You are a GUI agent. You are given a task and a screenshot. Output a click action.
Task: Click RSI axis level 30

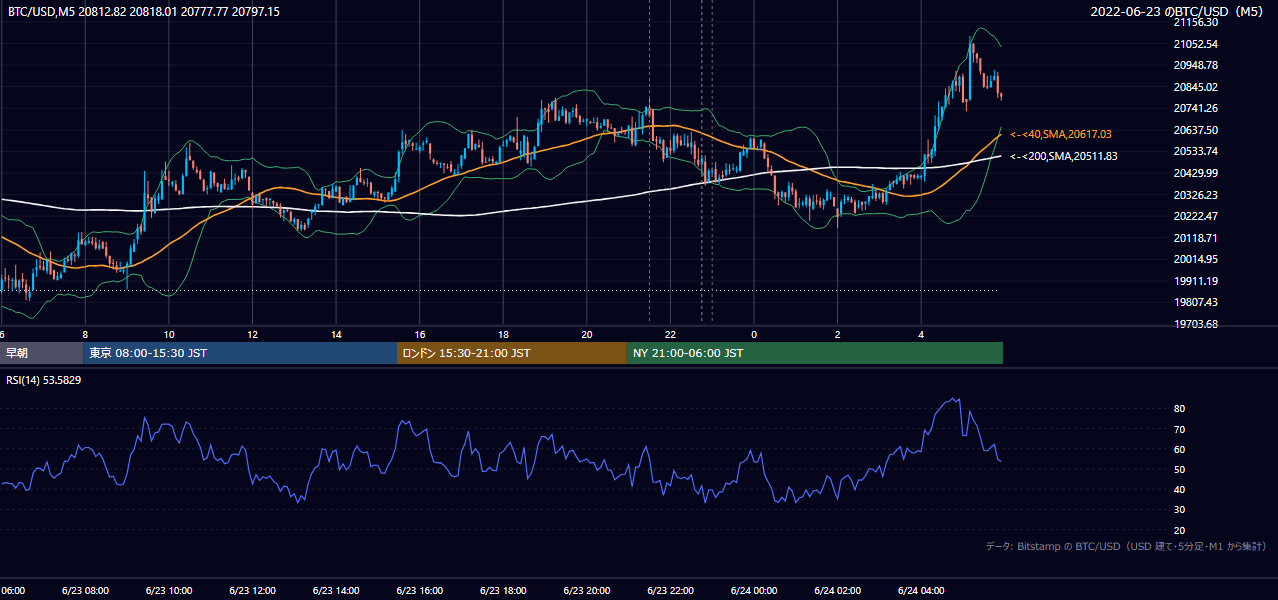(1180, 510)
